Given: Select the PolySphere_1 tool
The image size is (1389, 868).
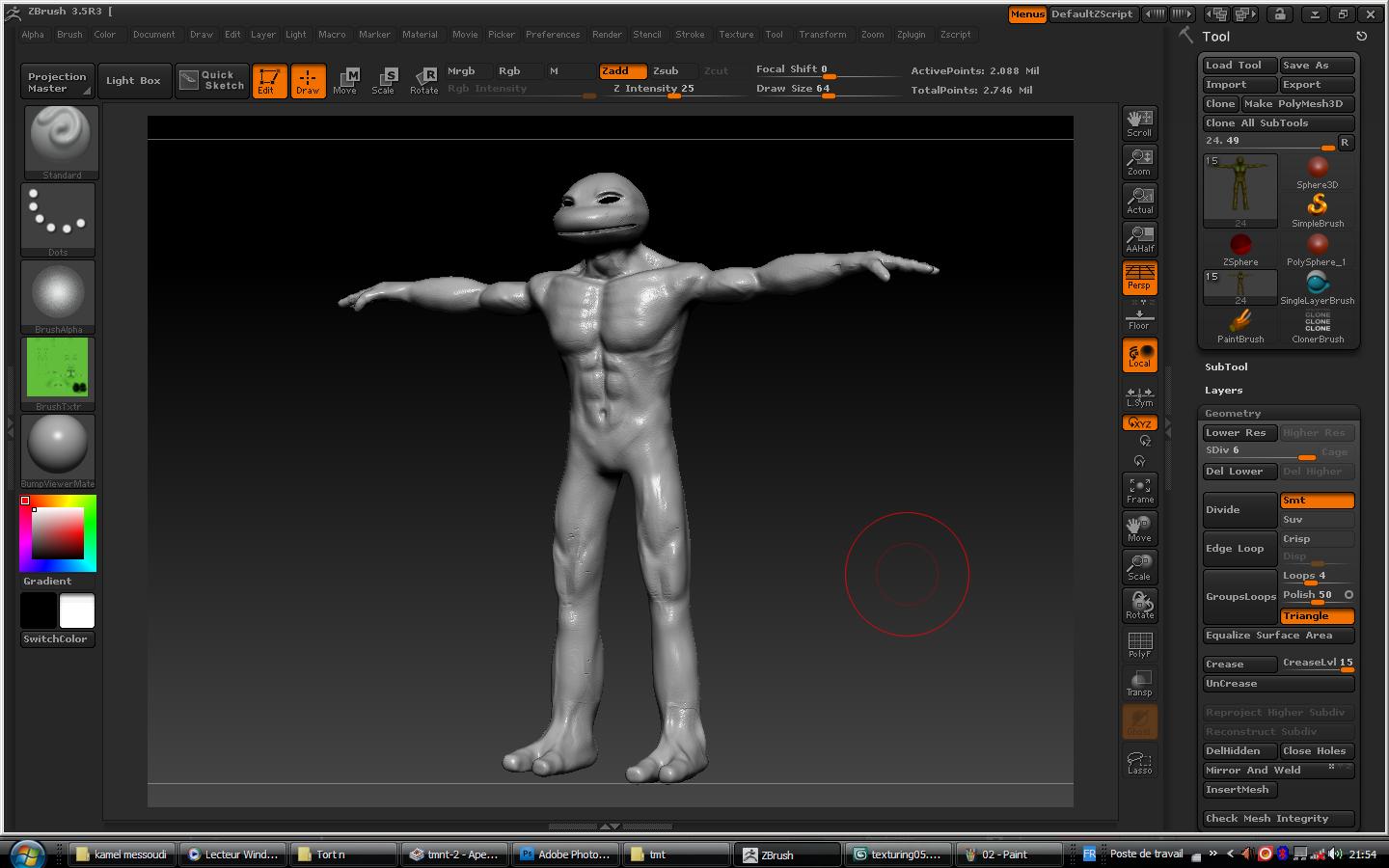Looking at the screenshot, I should tap(1318, 250).
